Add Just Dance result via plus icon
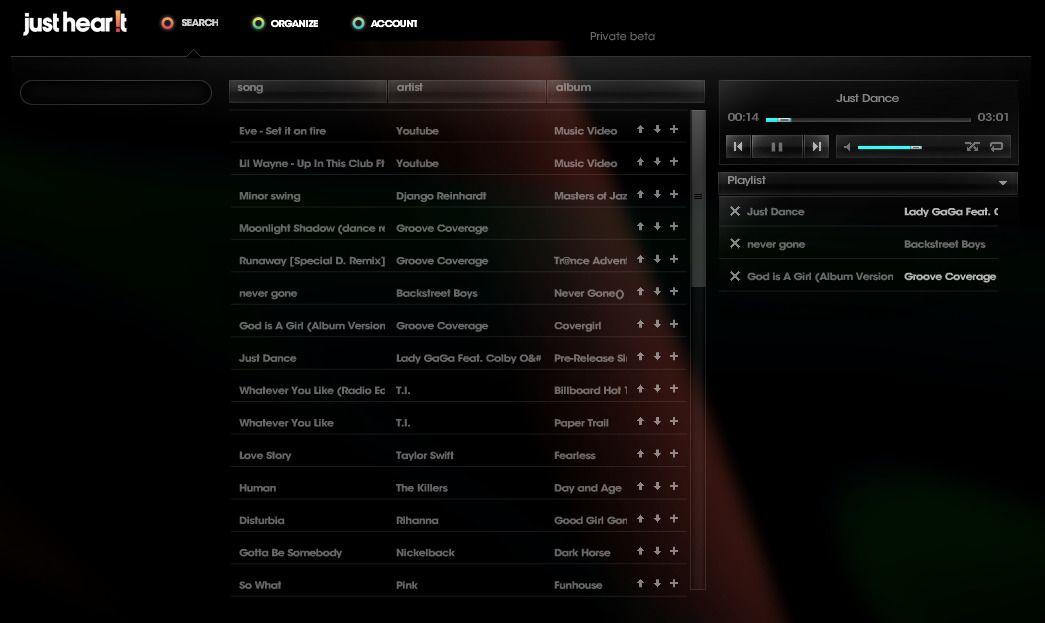The height and width of the screenshot is (623, 1045). coord(674,357)
